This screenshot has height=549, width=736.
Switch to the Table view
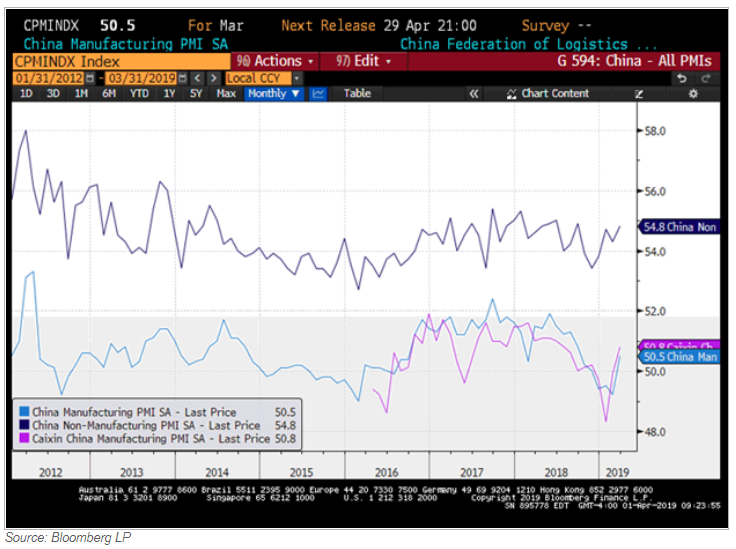pyautogui.click(x=357, y=93)
